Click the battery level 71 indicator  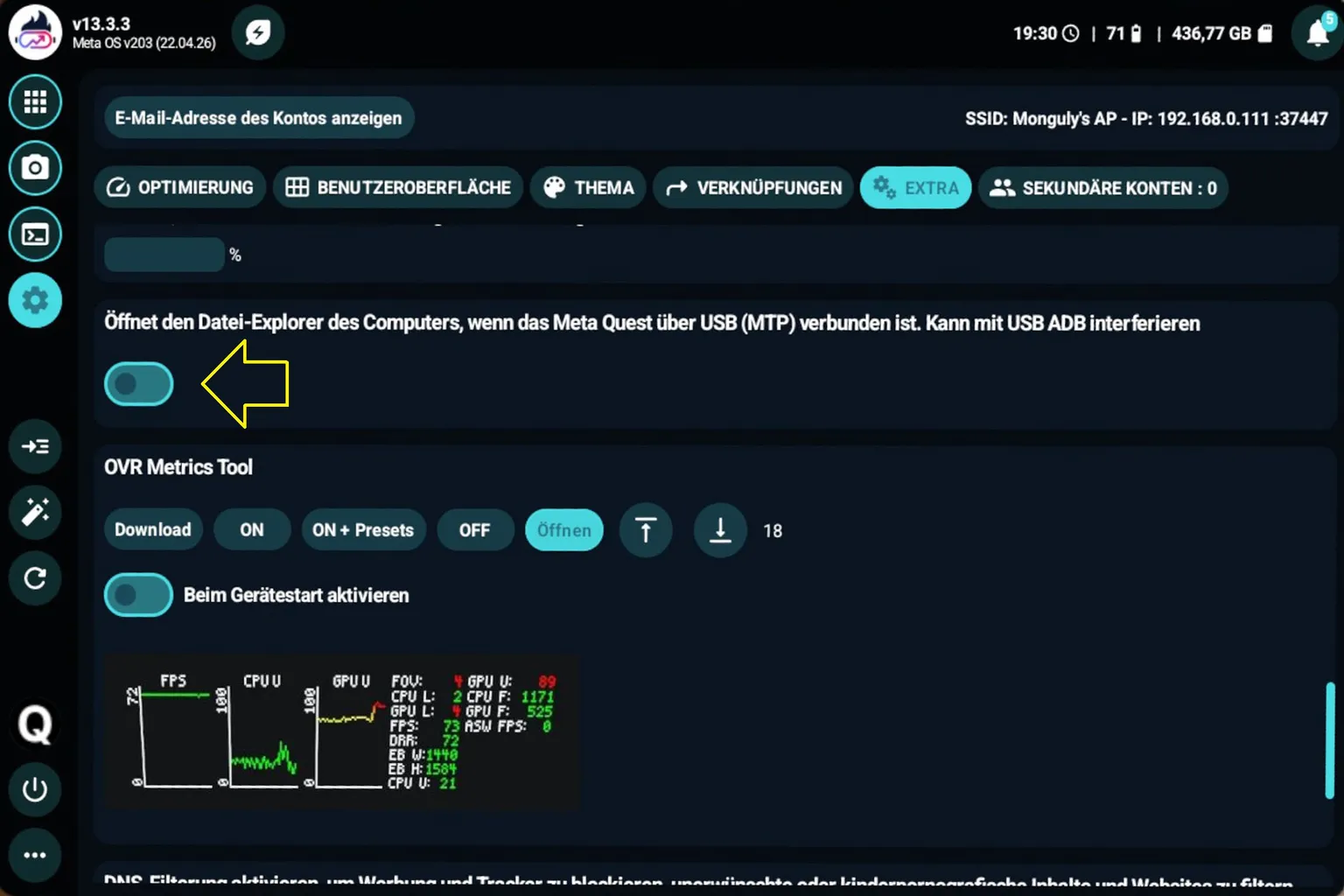pyautogui.click(x=1123, y=33)
